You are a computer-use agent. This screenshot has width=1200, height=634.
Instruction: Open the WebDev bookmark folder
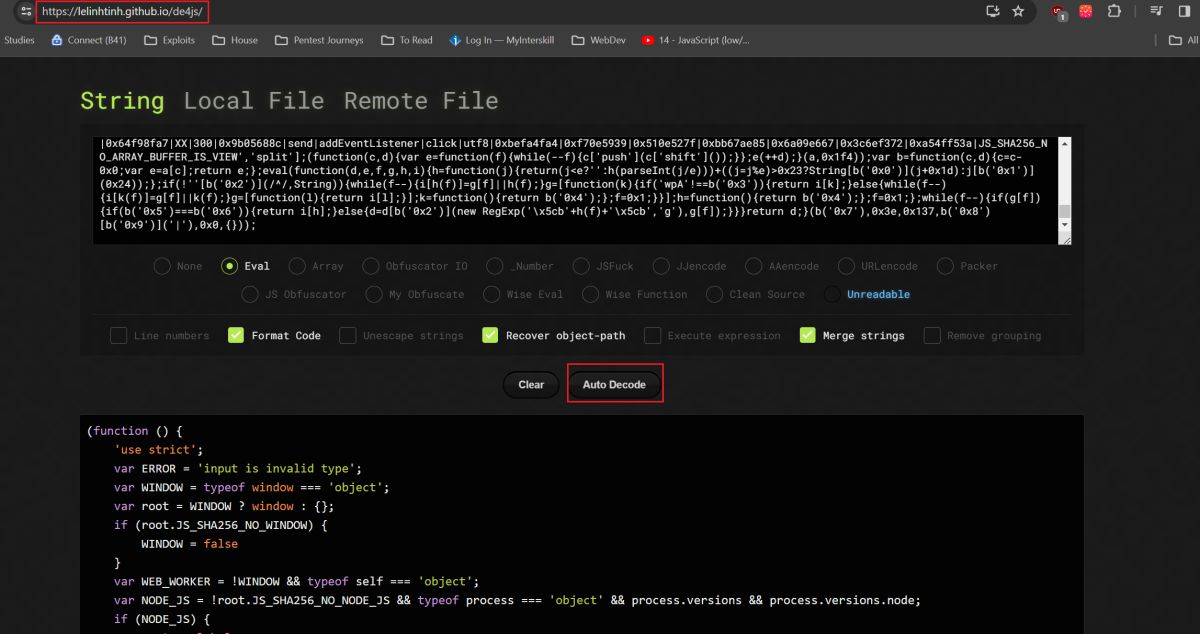point(600,40)
